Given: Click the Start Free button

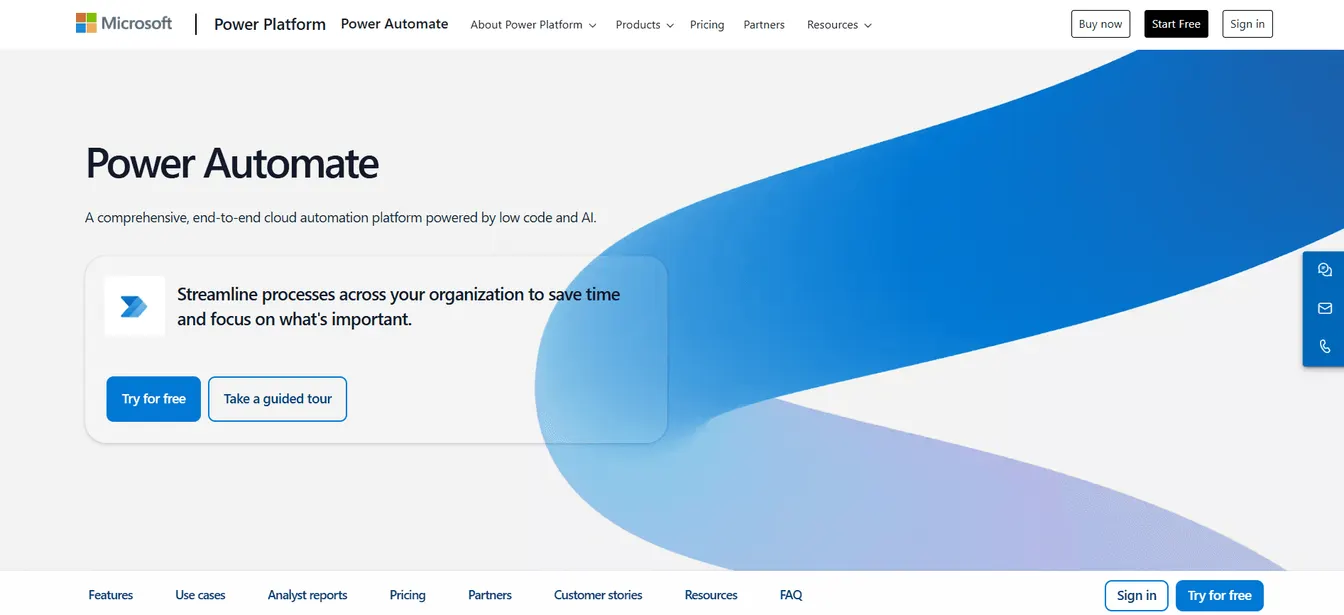Looking at the screenshot, I should tap(1176, 24).
